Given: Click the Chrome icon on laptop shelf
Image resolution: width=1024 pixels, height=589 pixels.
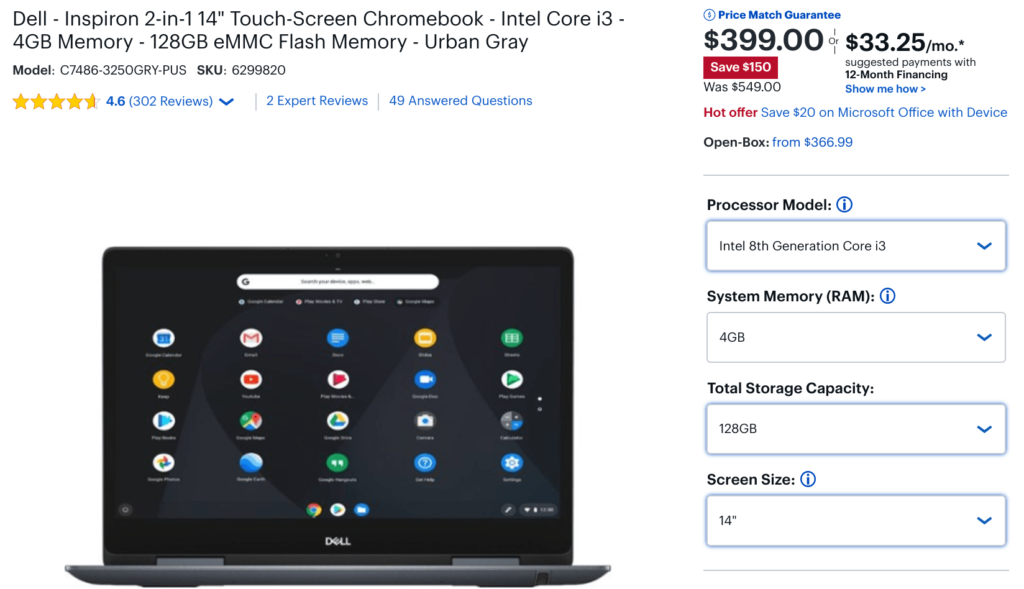Looking at the screenshot, I should point(313,509).
